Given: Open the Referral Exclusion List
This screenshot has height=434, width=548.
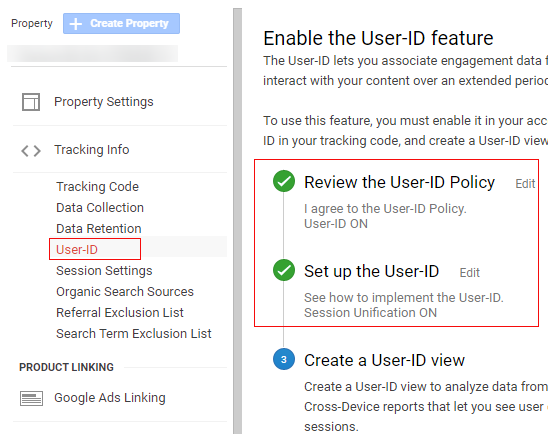Looking at the screenshot, I should tap(120, 313).
